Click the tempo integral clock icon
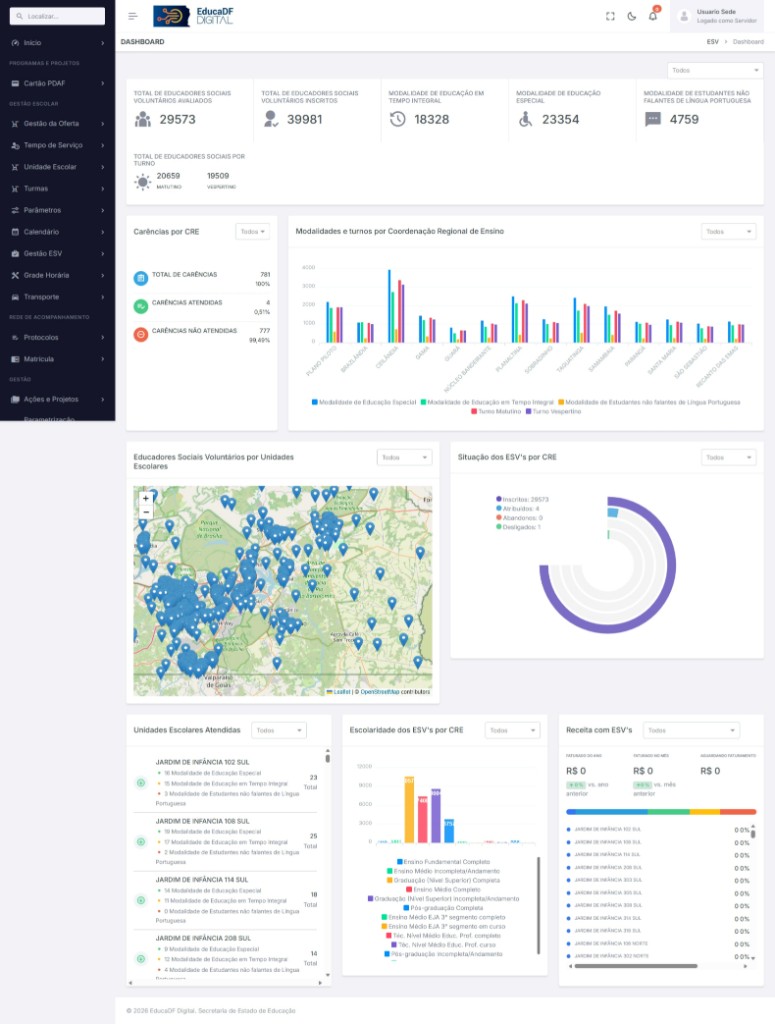Viewport: 775px width, 1024px height. (x=398, y=119)
